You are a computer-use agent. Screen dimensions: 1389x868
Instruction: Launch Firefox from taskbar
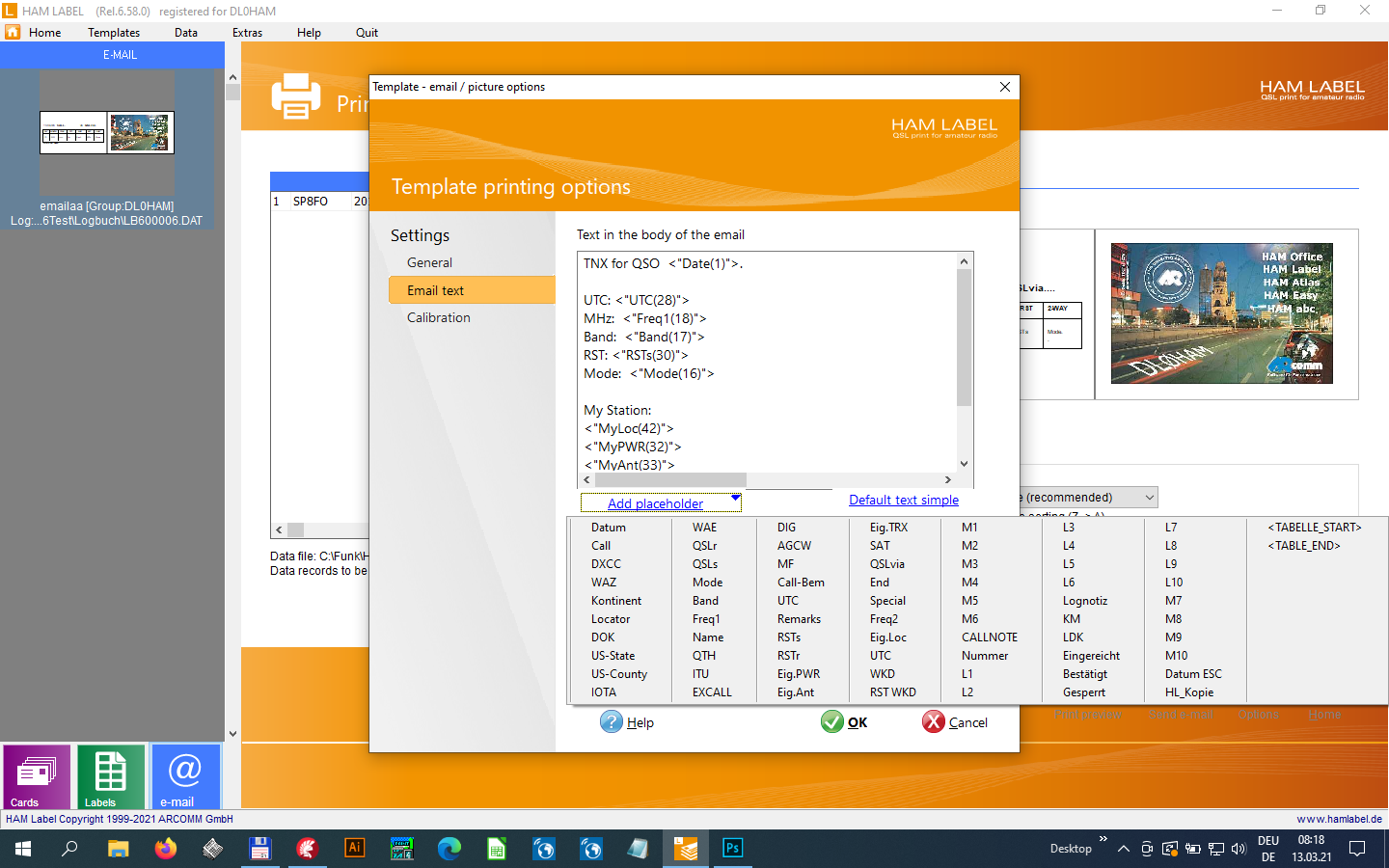tap(166, 849)
